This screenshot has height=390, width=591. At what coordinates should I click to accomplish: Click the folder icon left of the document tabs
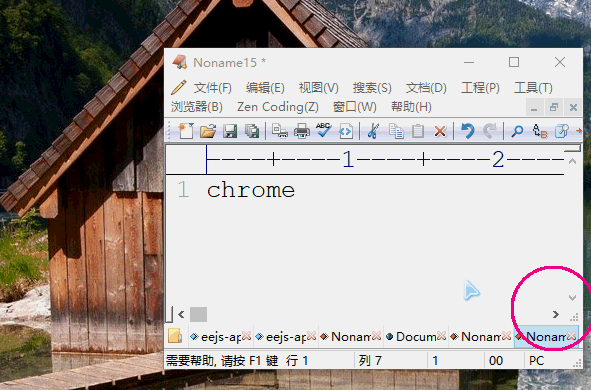pos(175,336)
